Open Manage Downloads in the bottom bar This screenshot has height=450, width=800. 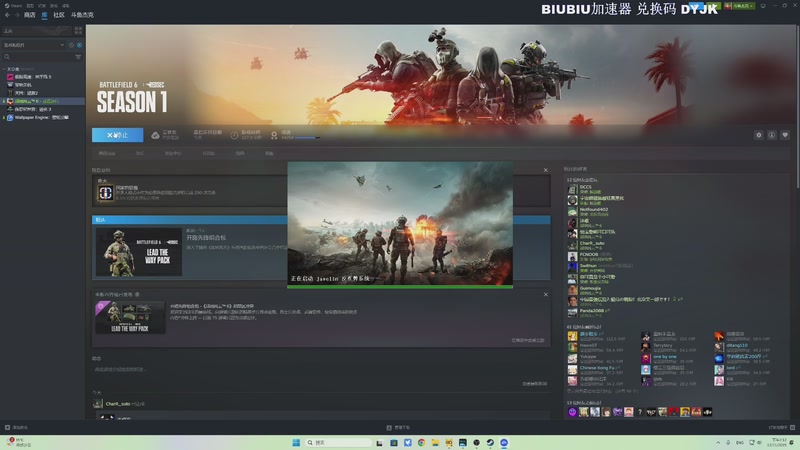pos(398,428)
